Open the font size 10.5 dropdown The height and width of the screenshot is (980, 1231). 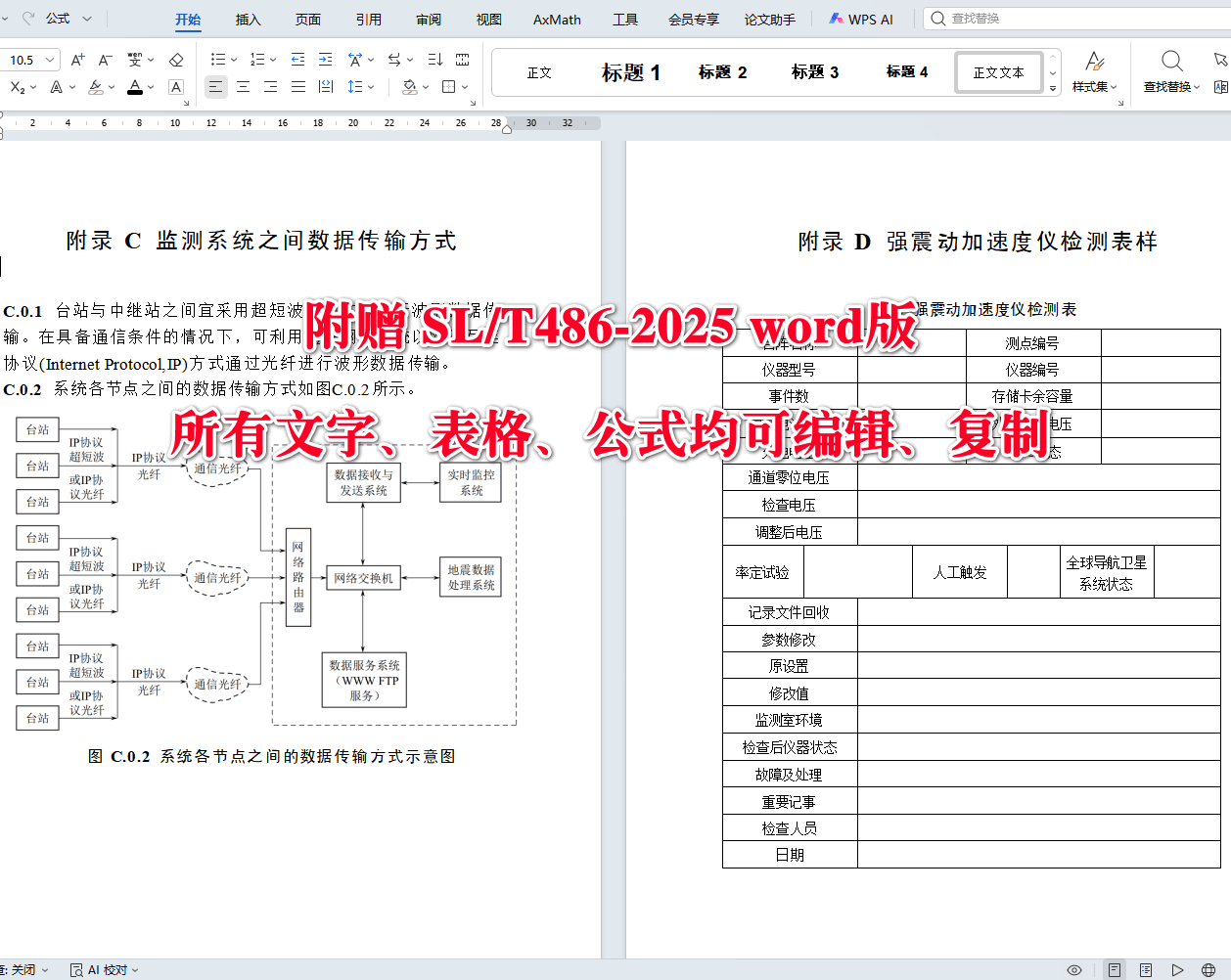point(50,60)
